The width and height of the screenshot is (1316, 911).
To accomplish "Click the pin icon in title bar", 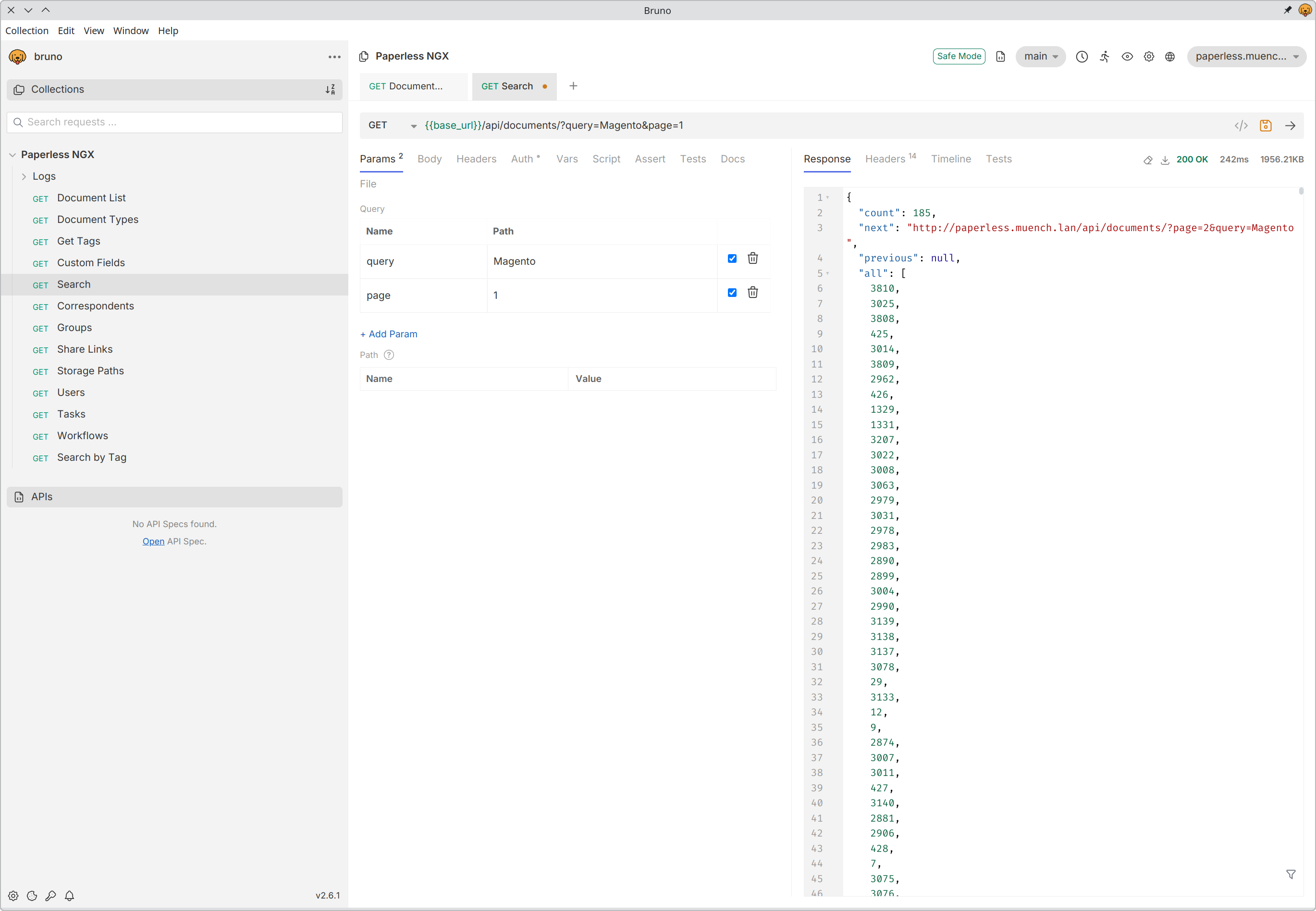I will [1288, 10].
